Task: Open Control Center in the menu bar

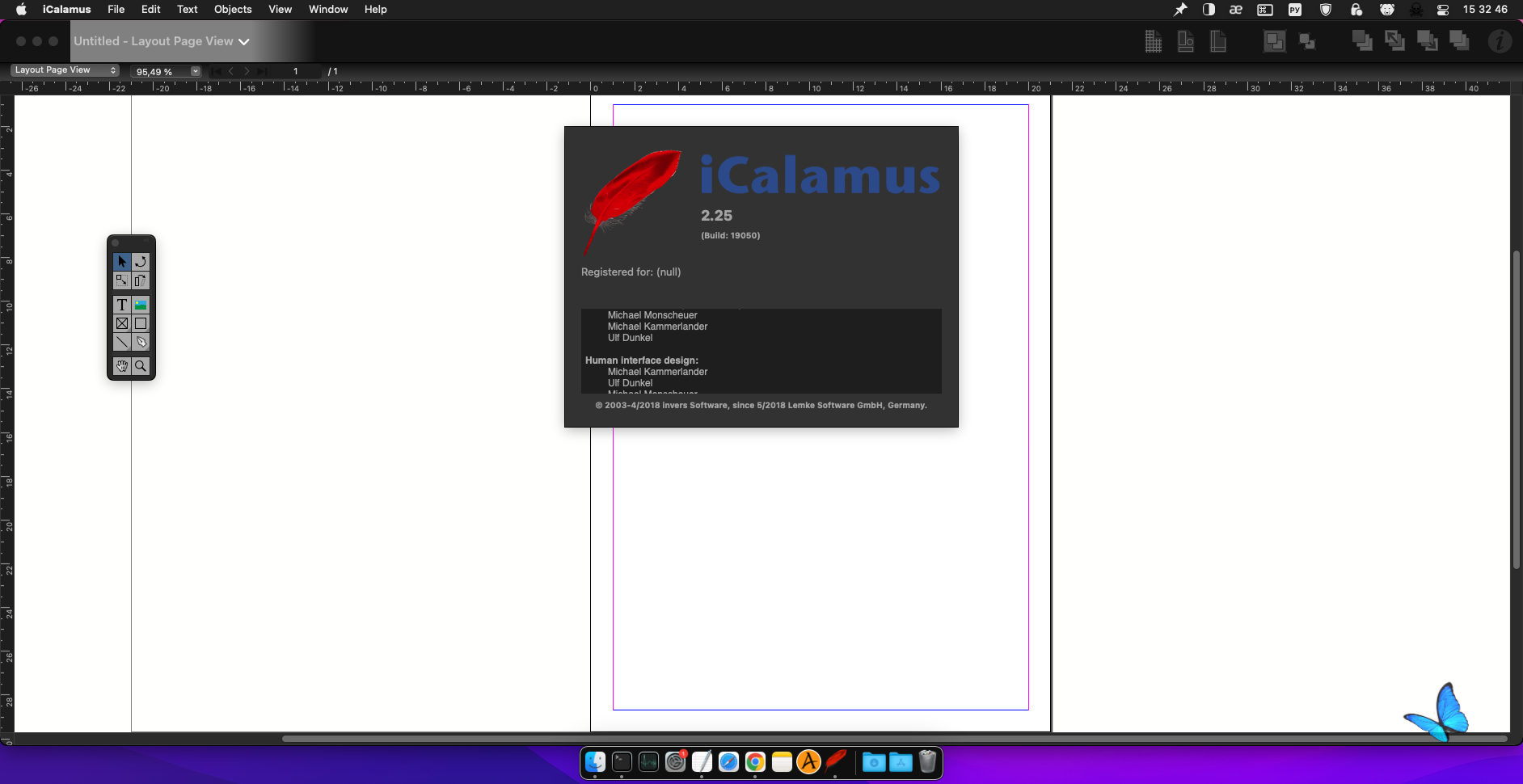Action: [x=1443, y=10]
